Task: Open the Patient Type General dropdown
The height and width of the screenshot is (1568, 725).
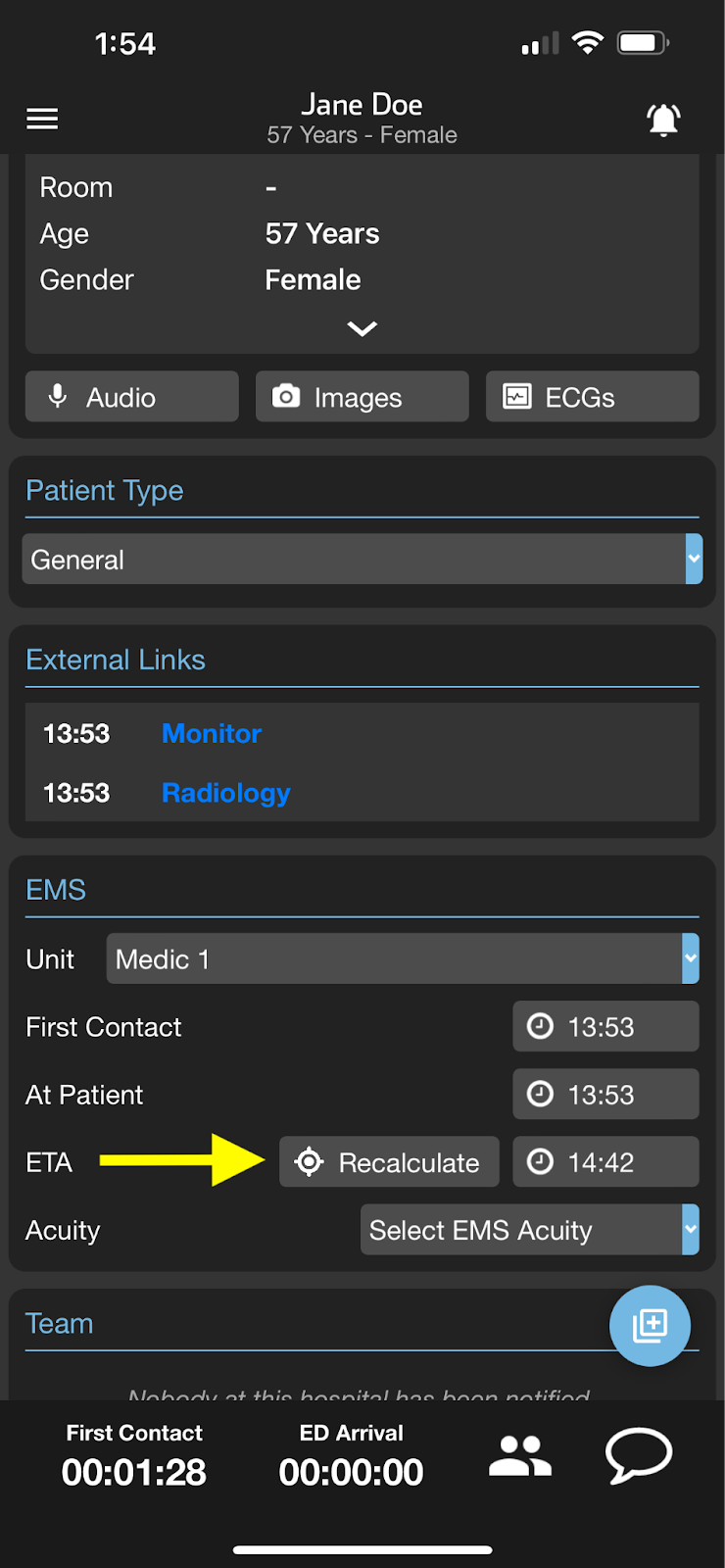Action: coord(362,560)
